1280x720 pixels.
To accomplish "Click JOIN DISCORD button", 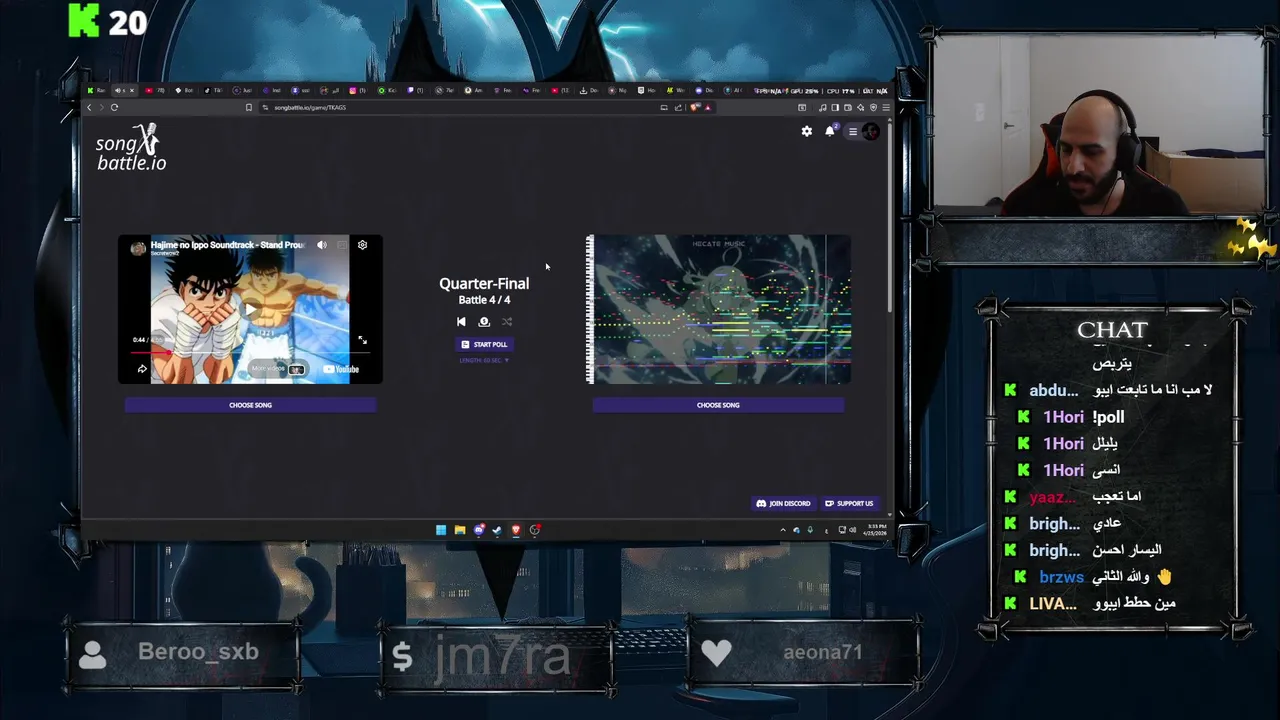I will coord(783,503).
